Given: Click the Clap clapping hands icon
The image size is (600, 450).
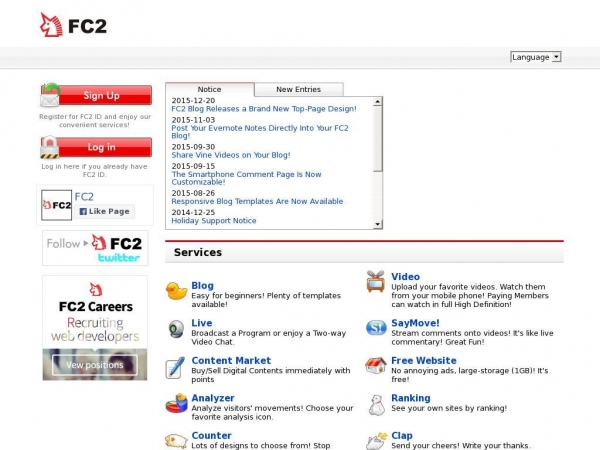Looking at the screenshot, I should pos(377,440).
